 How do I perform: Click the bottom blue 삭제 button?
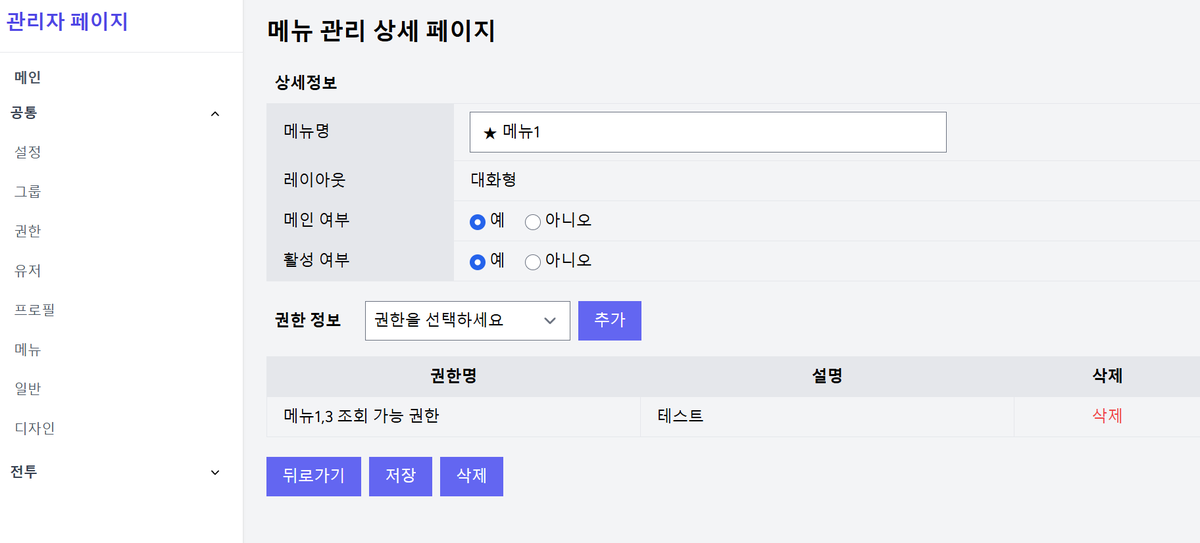pos(471,476)
